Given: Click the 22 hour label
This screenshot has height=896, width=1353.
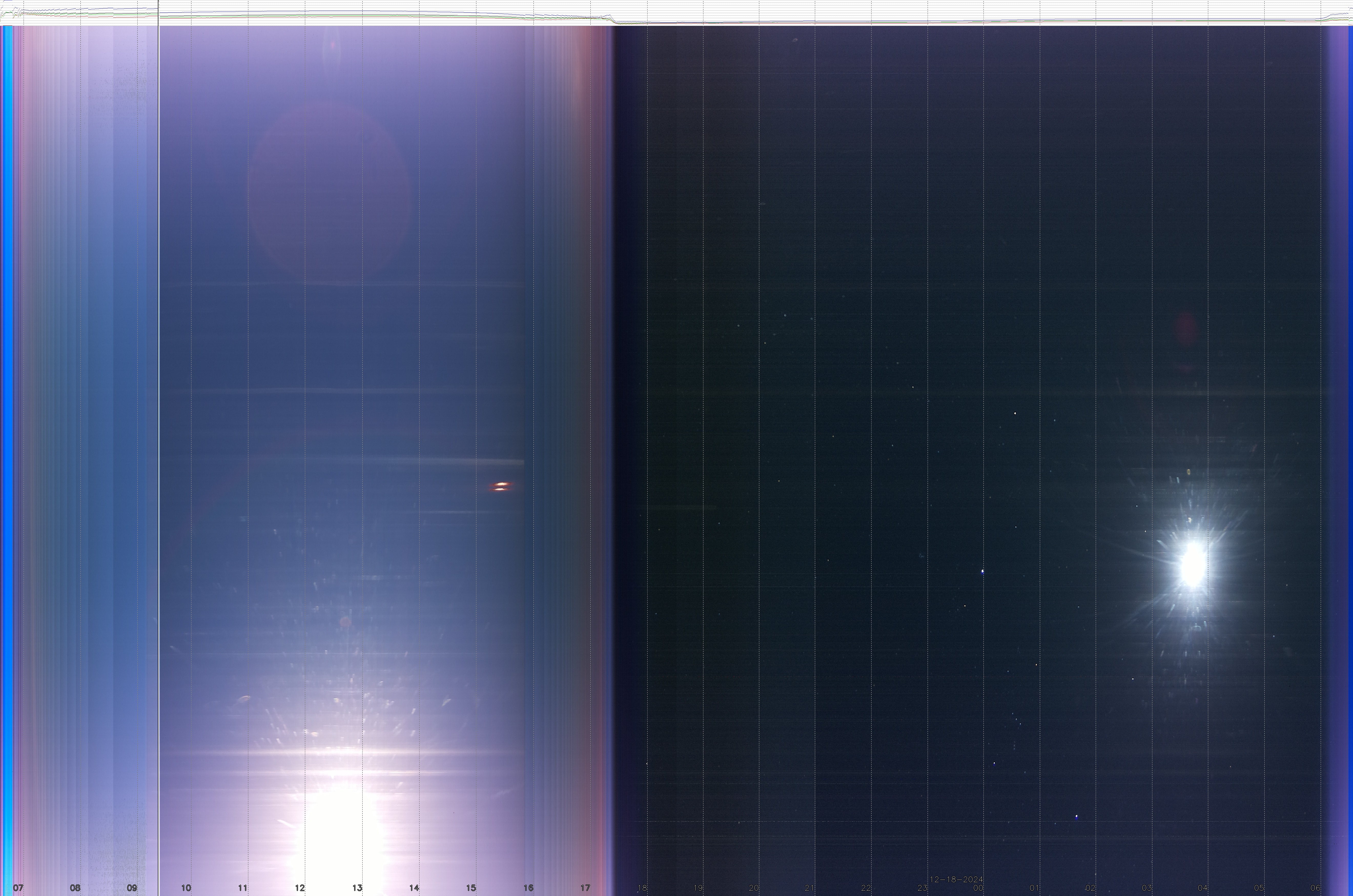Looking at the screenshot, I should point(866,888).
